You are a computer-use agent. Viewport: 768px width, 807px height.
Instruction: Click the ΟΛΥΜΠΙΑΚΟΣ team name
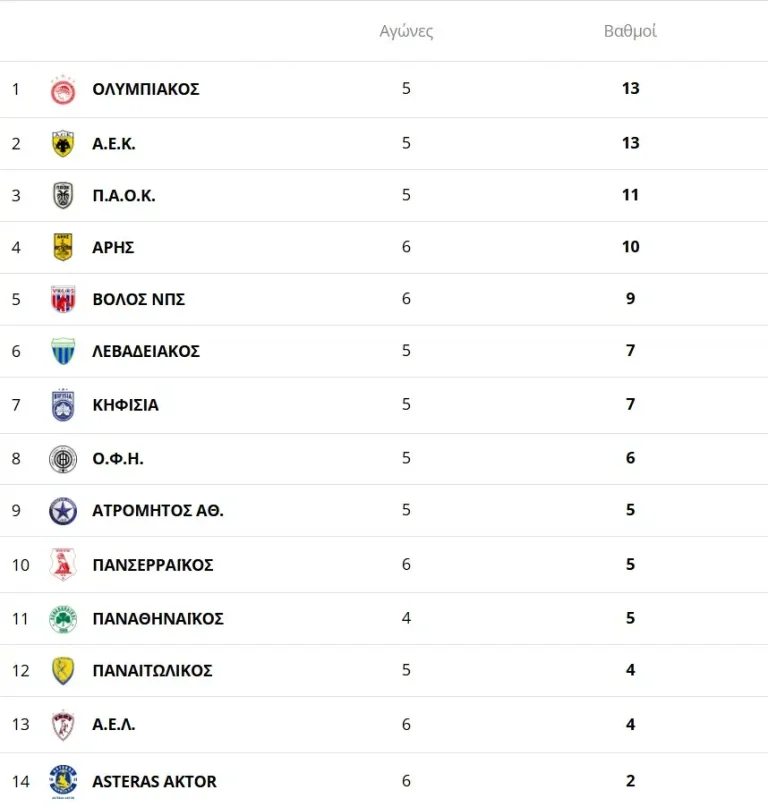point(146,89)
